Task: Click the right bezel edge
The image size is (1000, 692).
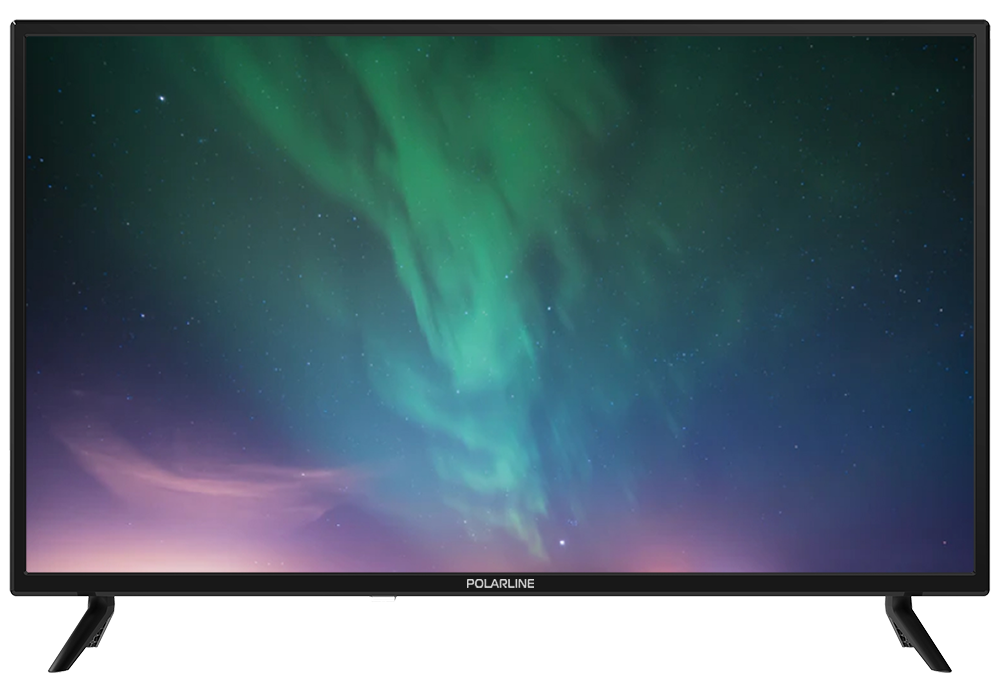Action: [980, 300]
